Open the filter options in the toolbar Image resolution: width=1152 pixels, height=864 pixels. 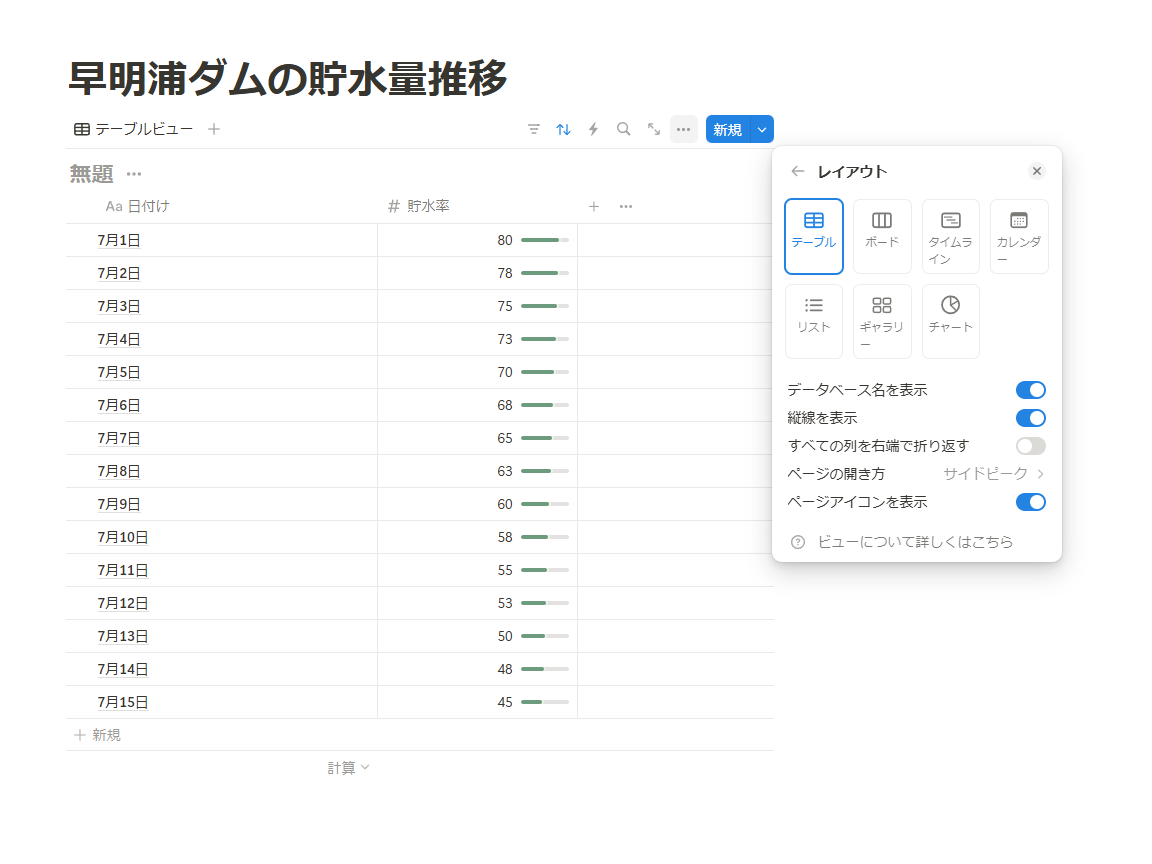pos(534,129)
